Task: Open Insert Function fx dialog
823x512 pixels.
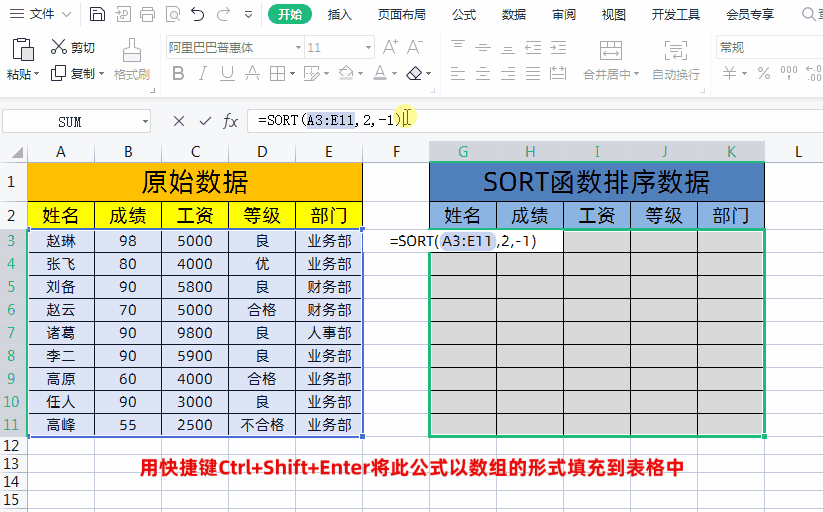Action: pos(230,121)
